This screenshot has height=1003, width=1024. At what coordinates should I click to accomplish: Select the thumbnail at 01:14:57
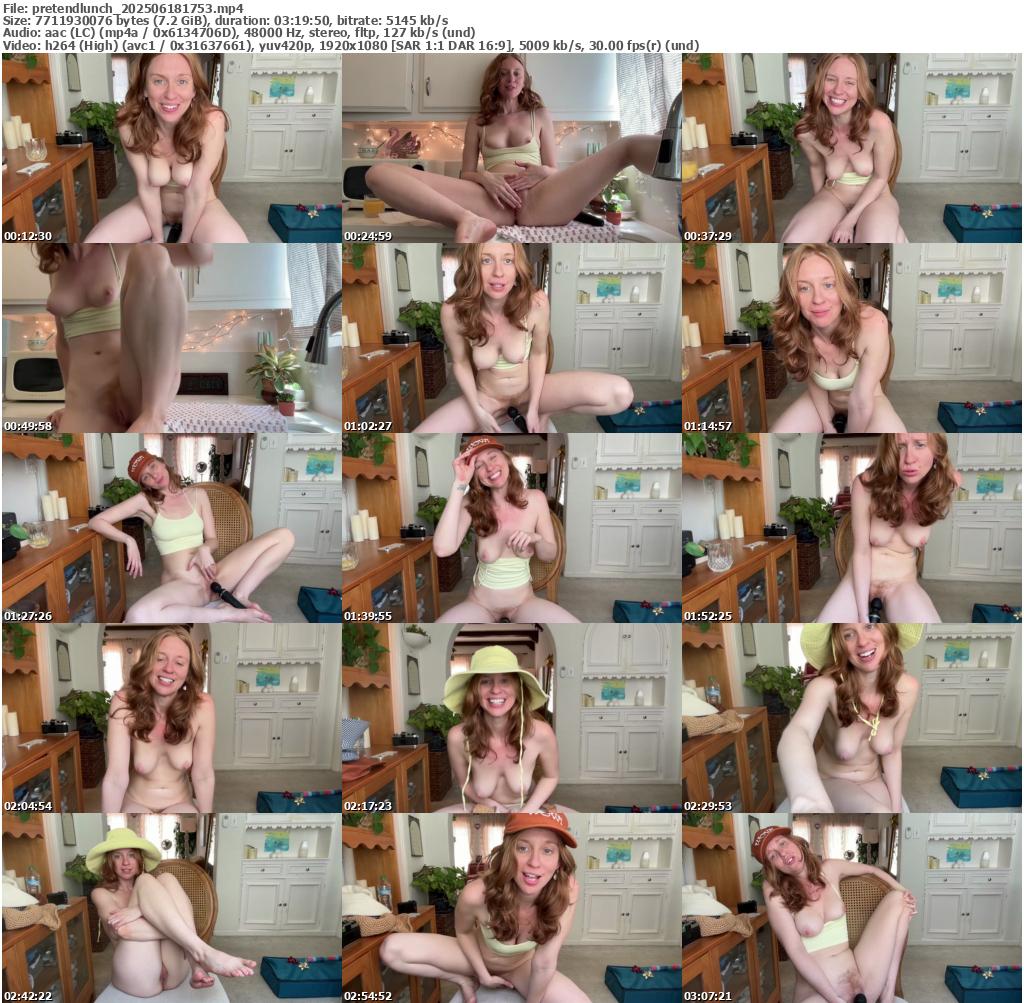pos(851,338)
